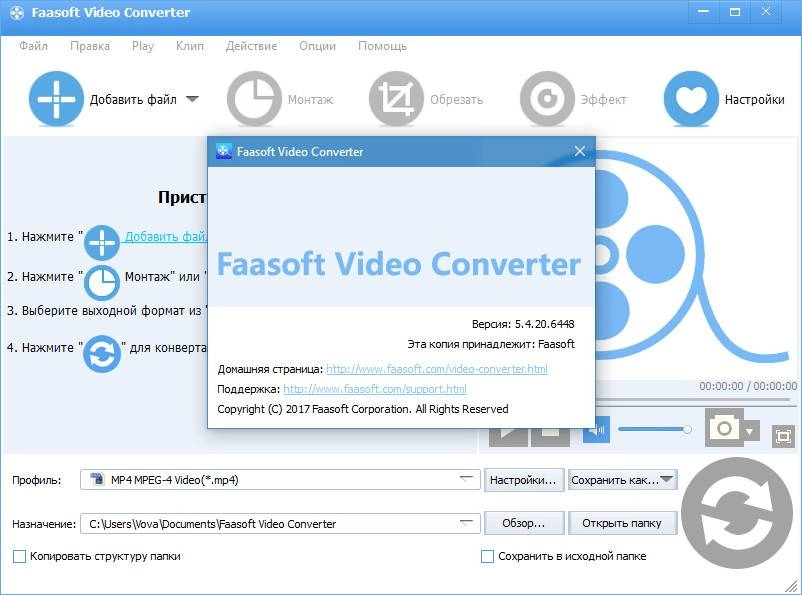Open the Помощь menu
This screenshot has width=802, height=595.
[382, 46]
